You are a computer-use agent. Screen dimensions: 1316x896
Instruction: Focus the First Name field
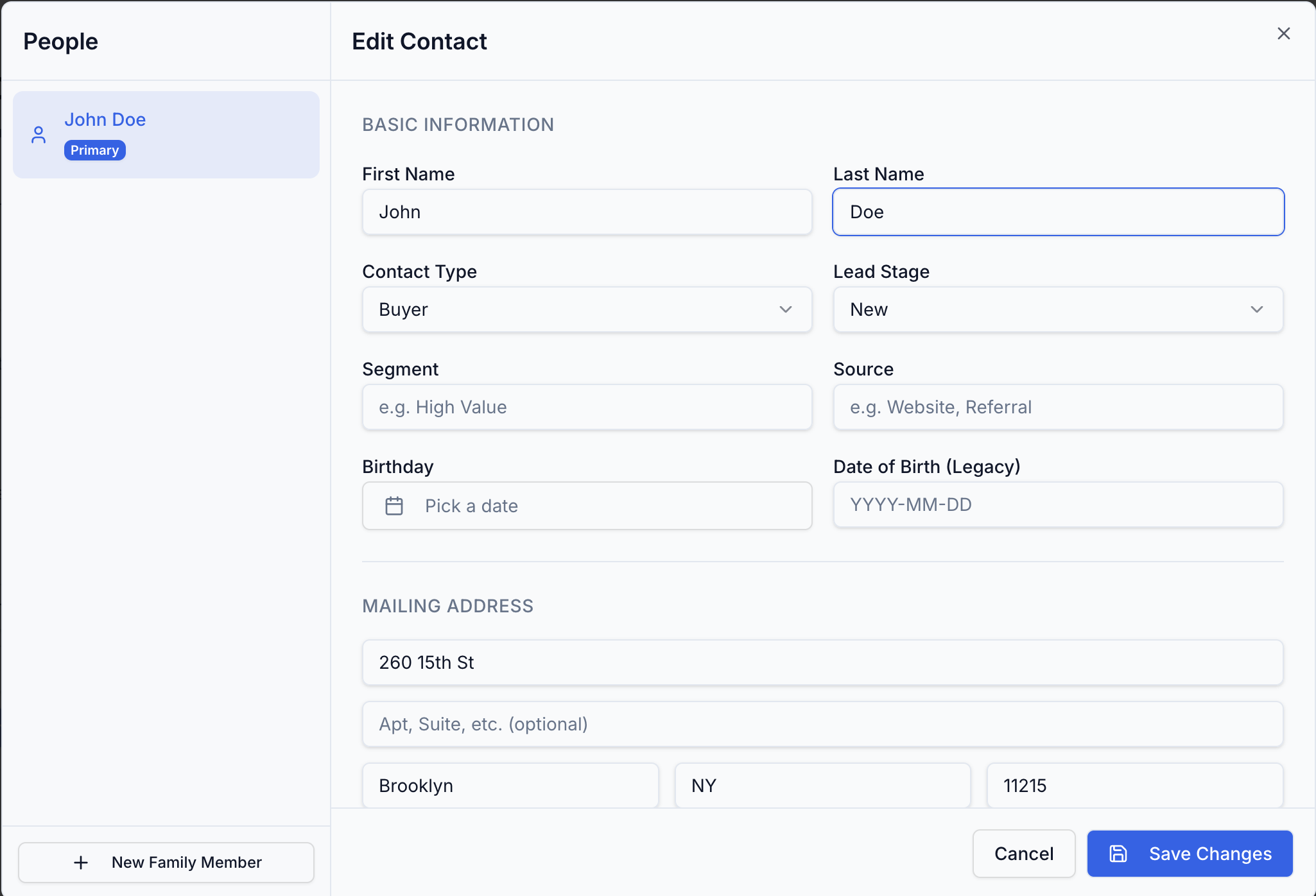tap(587, 212)
